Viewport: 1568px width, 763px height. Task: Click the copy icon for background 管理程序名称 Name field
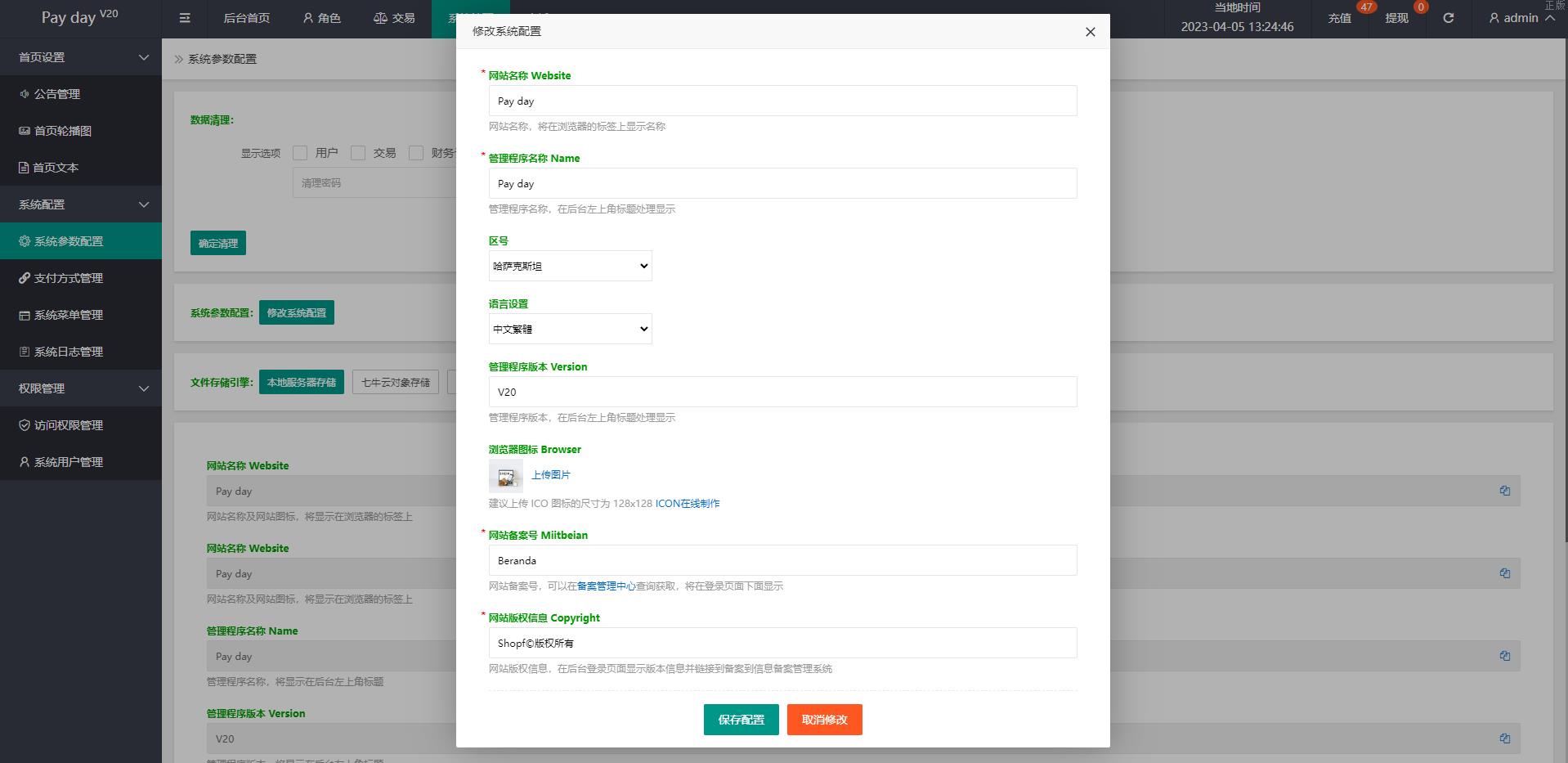tap(1504, 656)
